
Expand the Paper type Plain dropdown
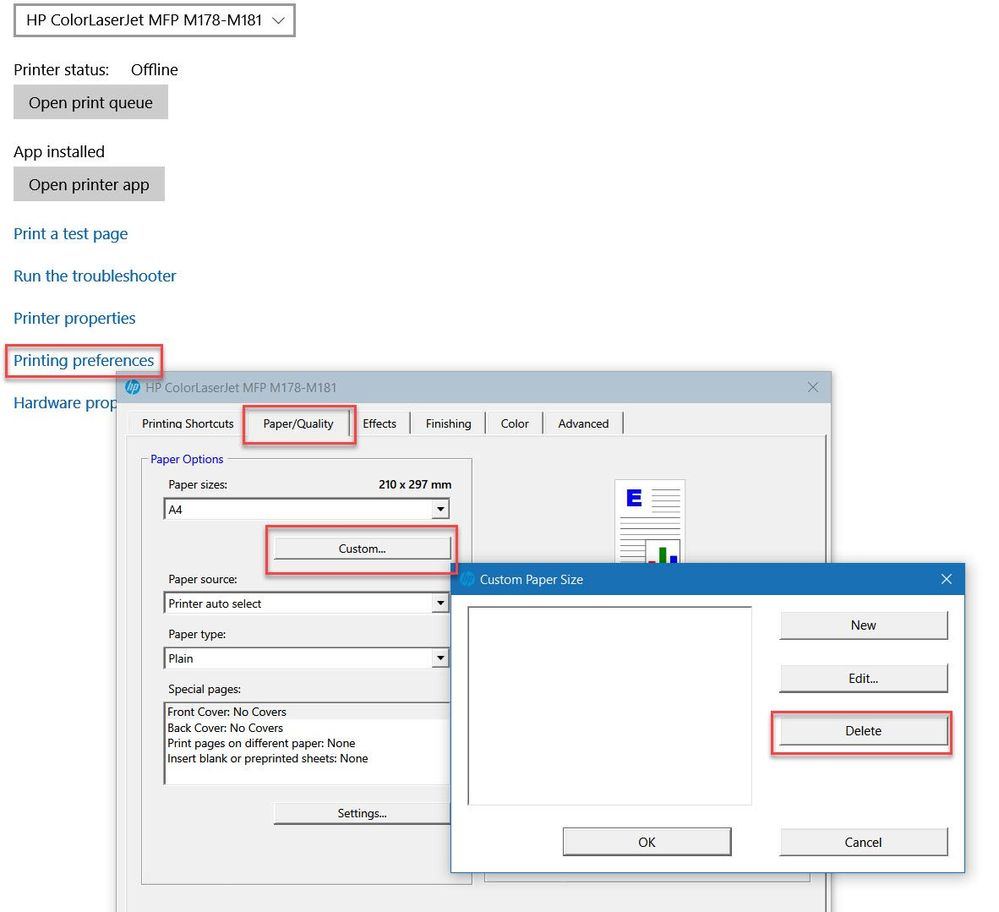[x=306, y=658]
